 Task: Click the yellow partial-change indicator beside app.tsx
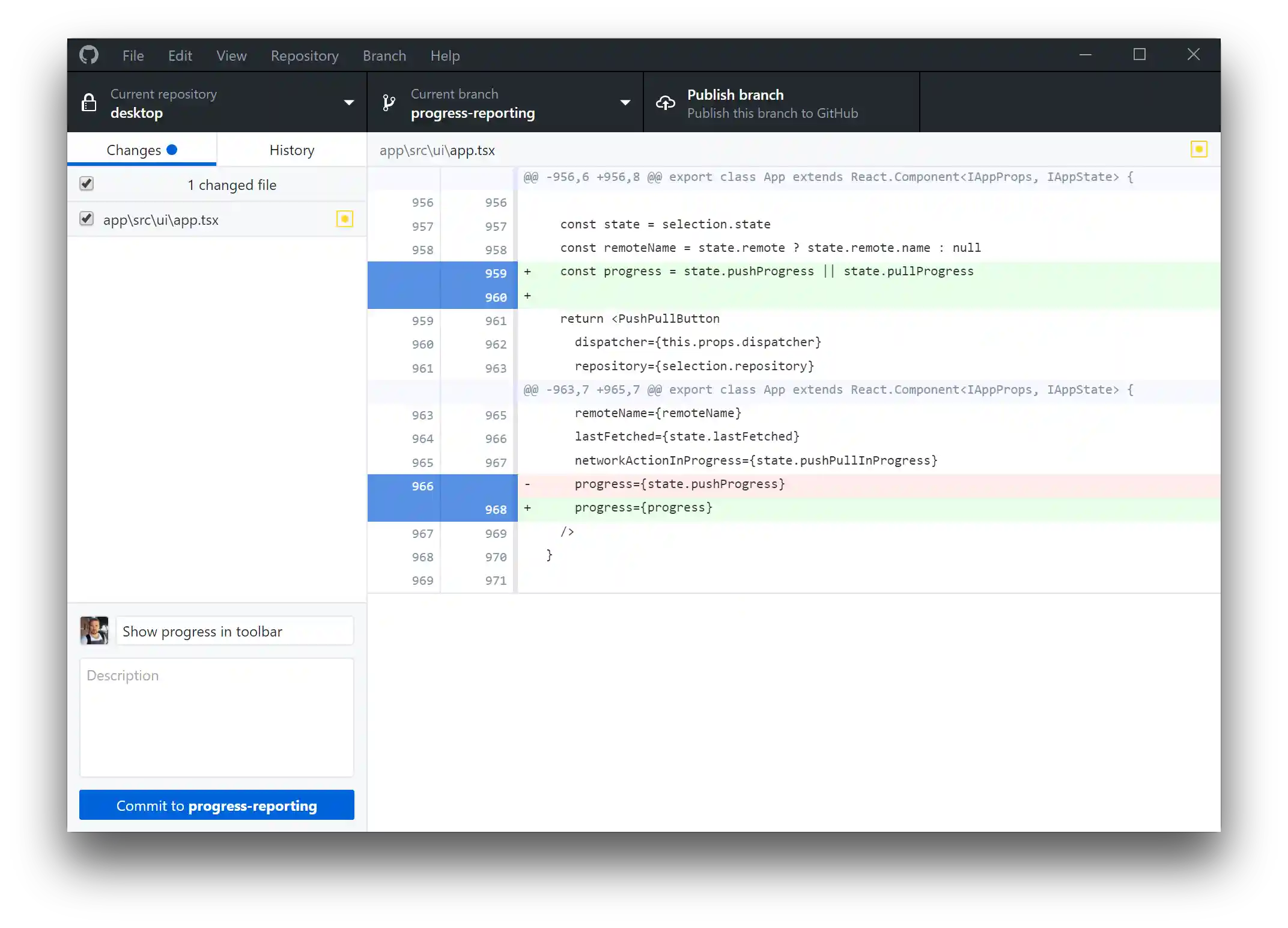[344, 219]
